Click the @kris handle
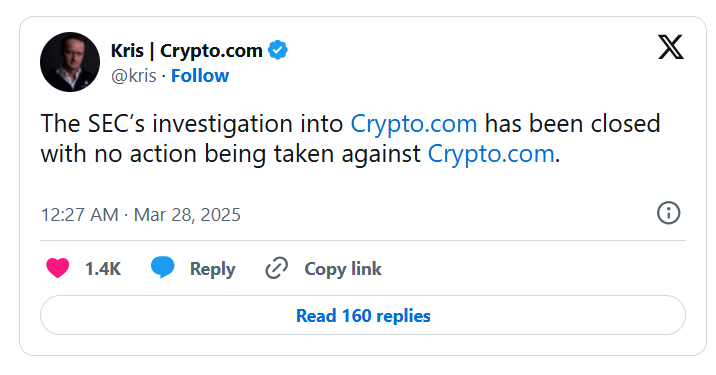 click(x=133, y=76)
